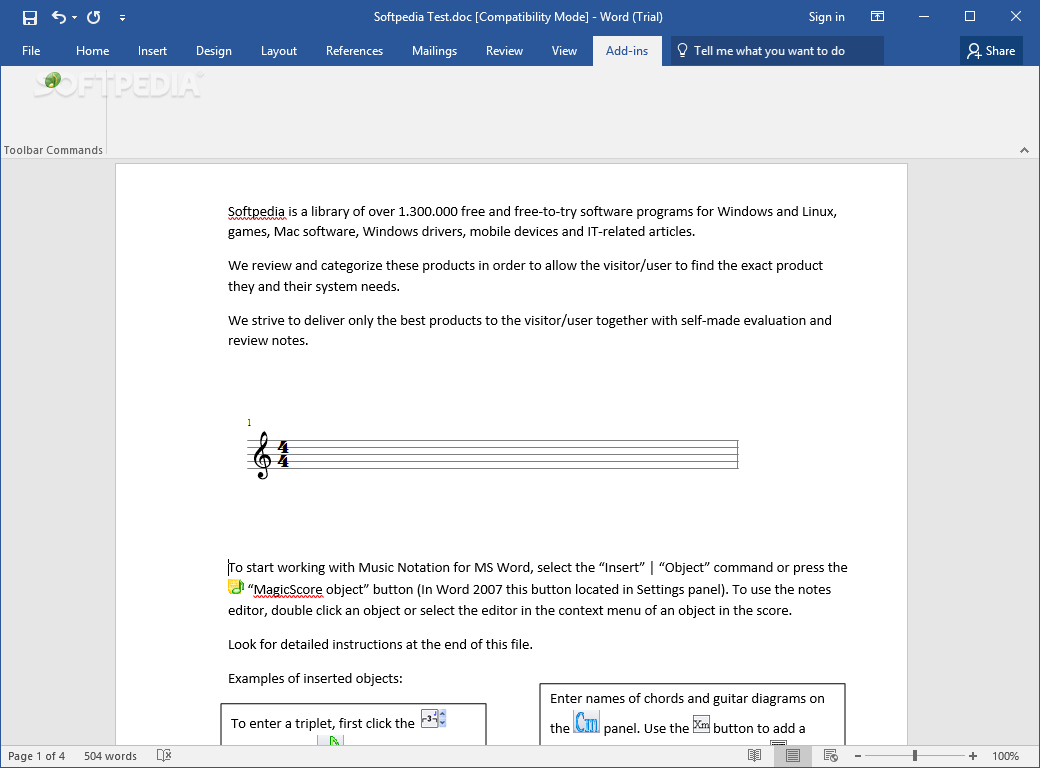
Task: Switch to Print Layout view
Action: pos(793,755)
